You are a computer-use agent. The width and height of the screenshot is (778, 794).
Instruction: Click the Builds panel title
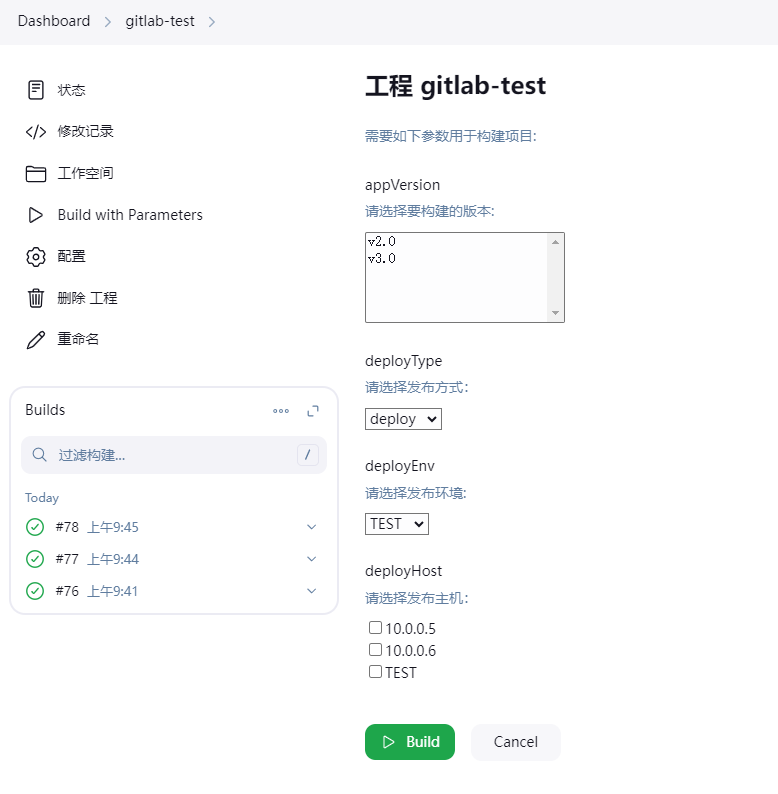(x=45, y=410)
